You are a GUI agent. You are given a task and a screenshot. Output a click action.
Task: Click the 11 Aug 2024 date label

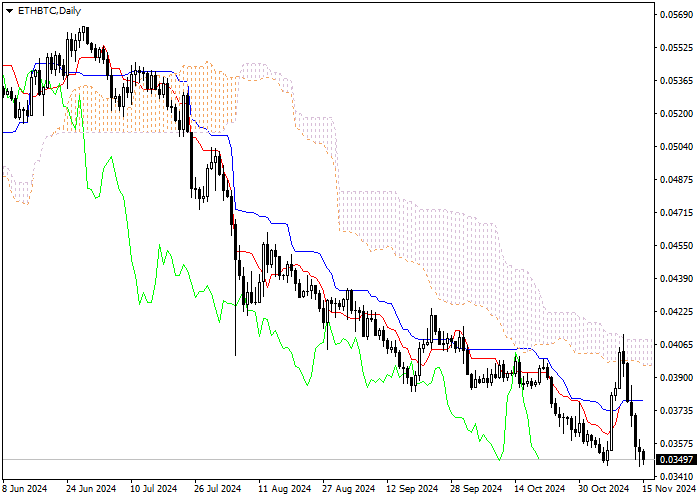285,489
